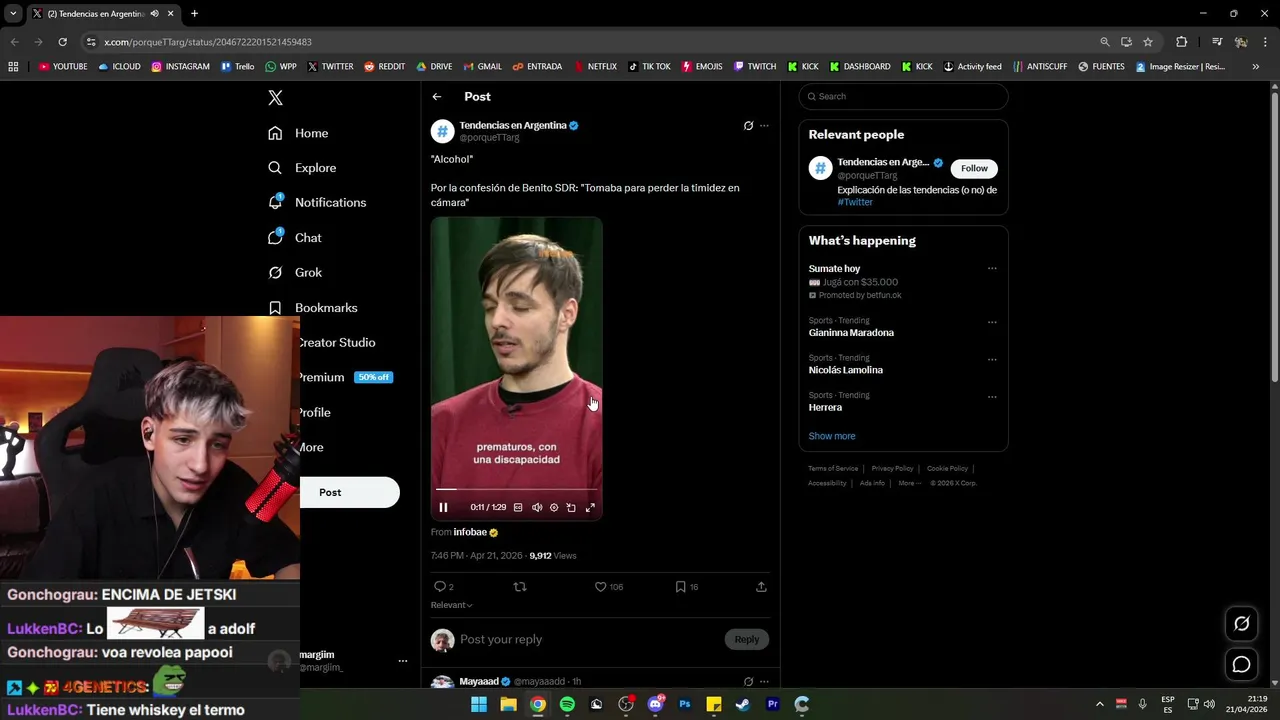Open YOUTUBE bookmark
The image size is (1280, 720).
coord(63,67)
